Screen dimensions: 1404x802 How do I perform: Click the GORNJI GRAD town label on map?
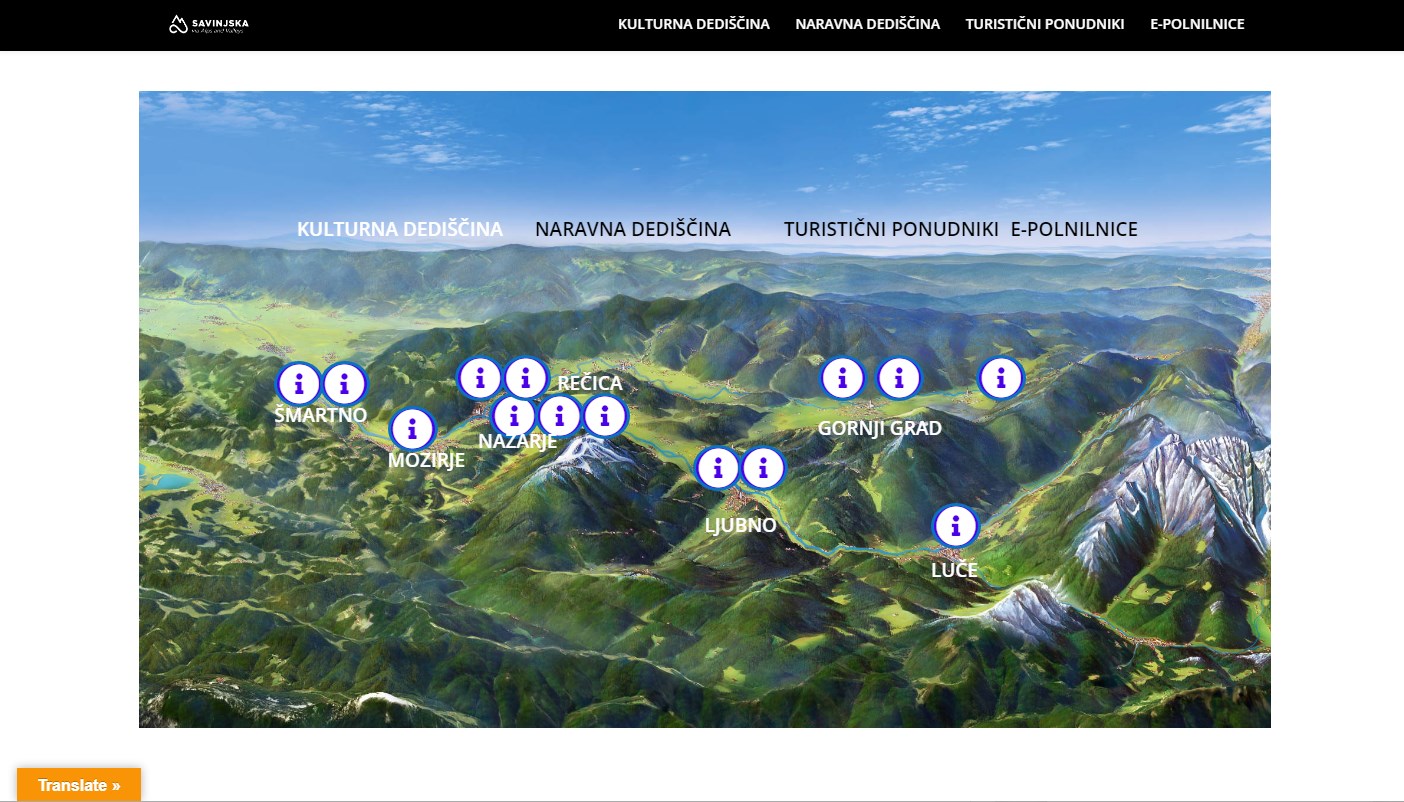pyautogui.click(x=880, y=428)
